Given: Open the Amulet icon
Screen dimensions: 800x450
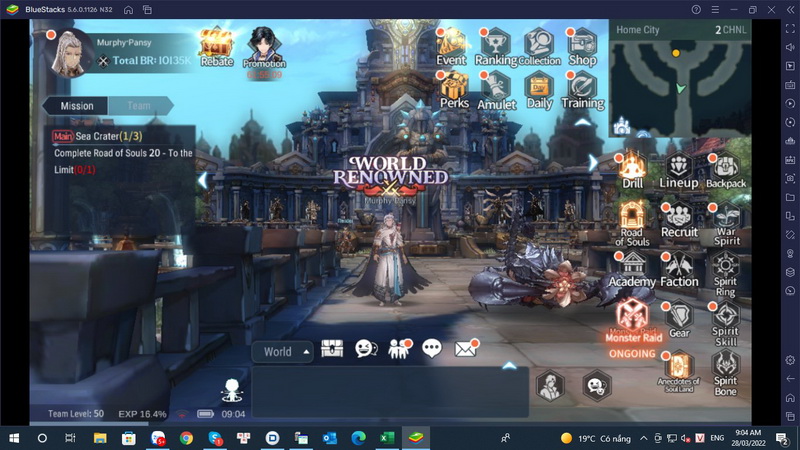Looking at the screenshot, I should (495, 90).
